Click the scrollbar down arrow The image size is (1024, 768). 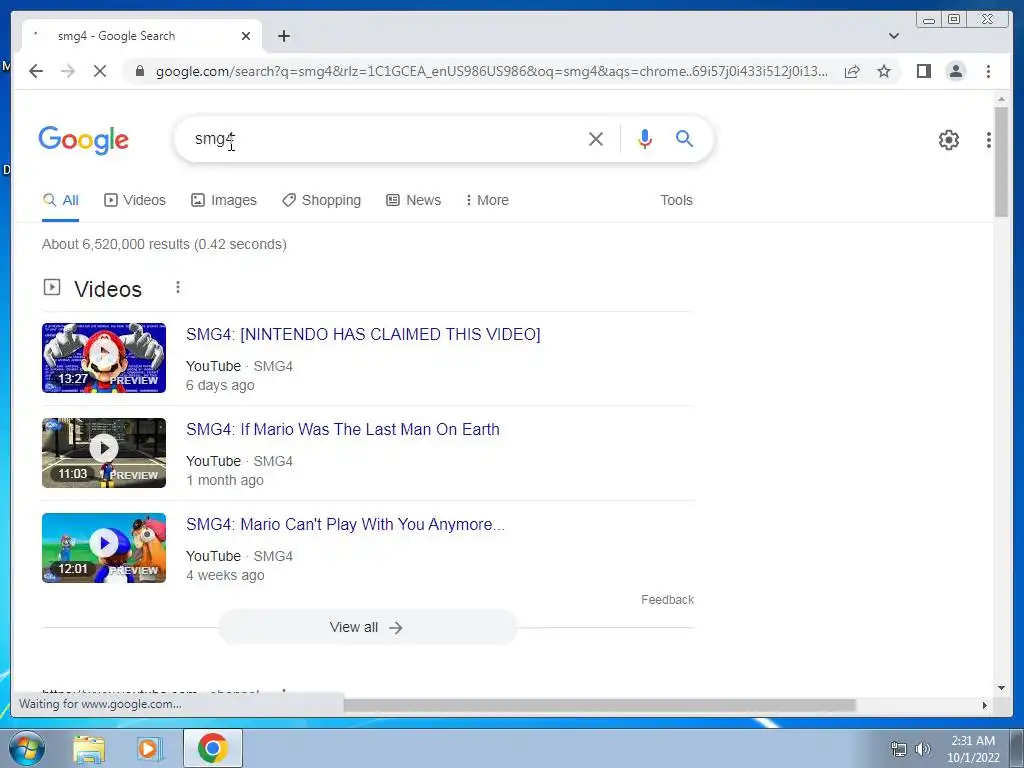[x=1001, y=688]
